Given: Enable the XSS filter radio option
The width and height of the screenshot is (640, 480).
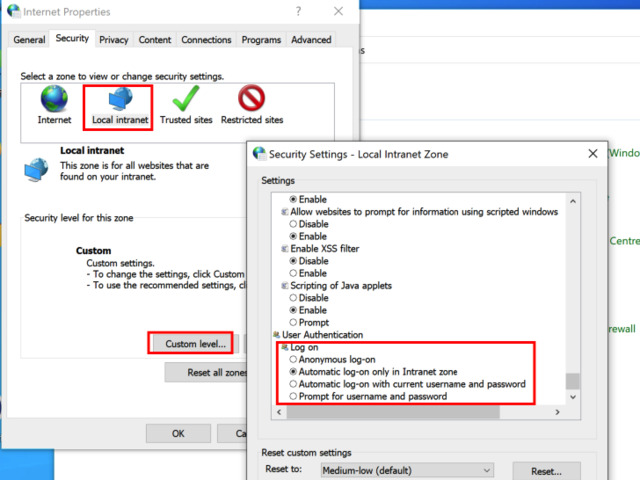Looking at the screenshot, I should pyautogui.click(x=293, y=273).
